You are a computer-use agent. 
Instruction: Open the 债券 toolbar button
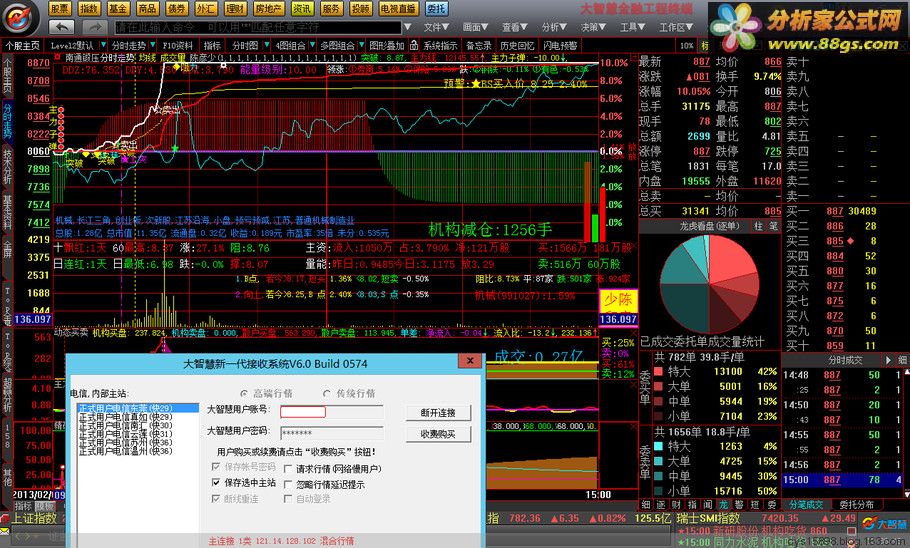176,9
